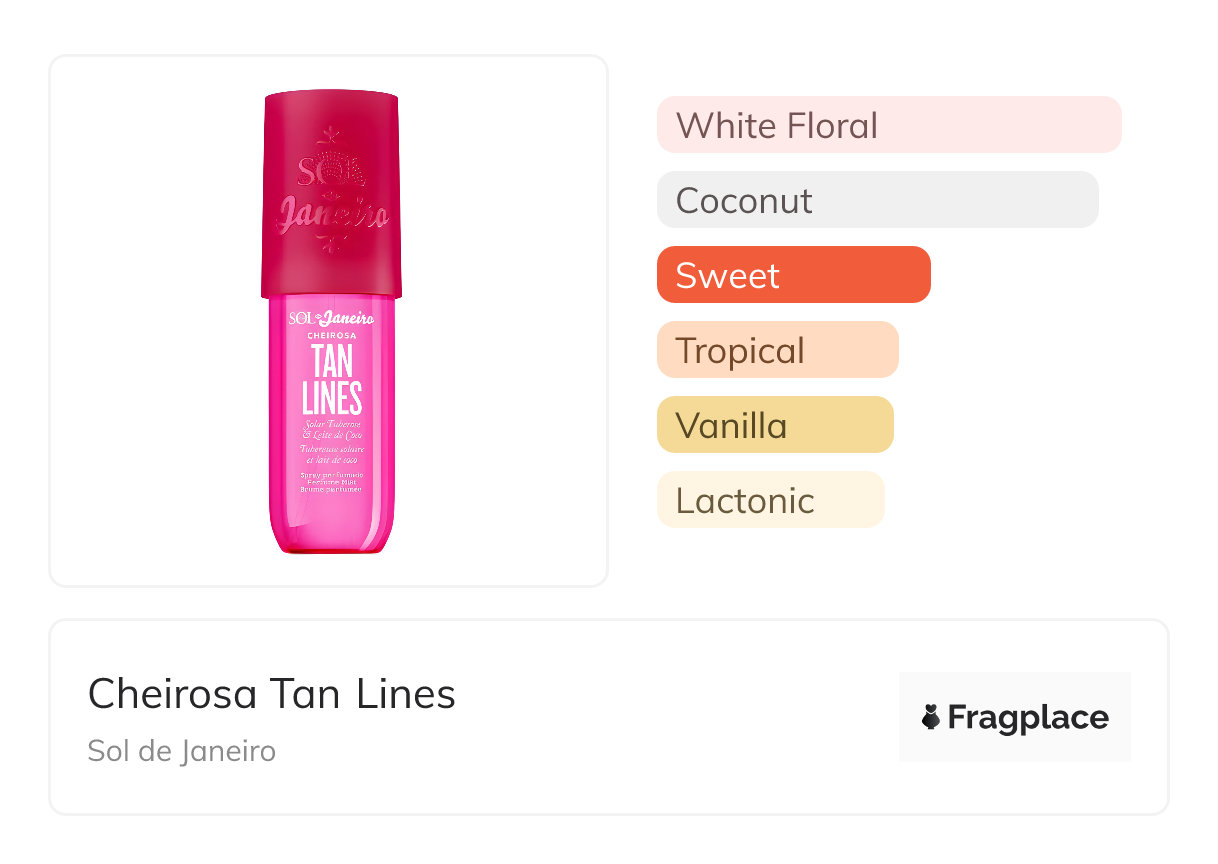The width and height of the screenshot is (1218, 864).
Task: Click the Sol de Janeiro logo on bottle label
Action: pos(331,319)
